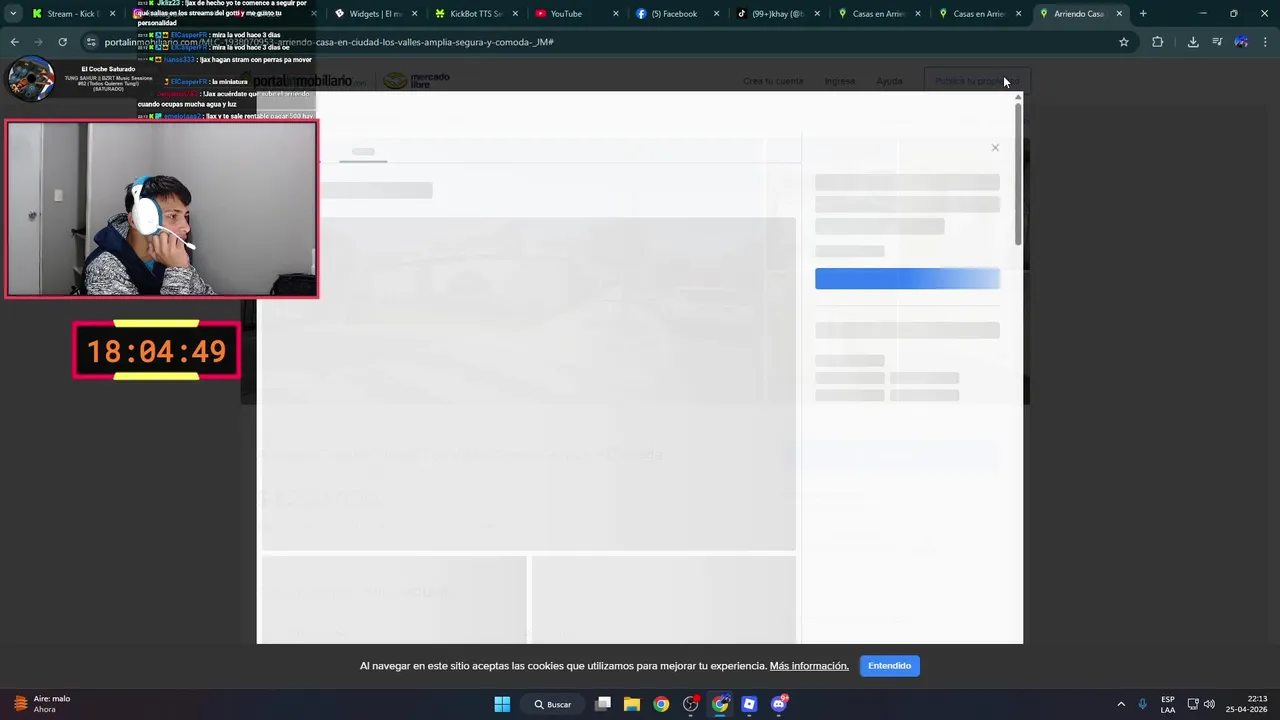Open a new browser tab
Viewport: 1280px width, 720px height.
point(1143,14)
